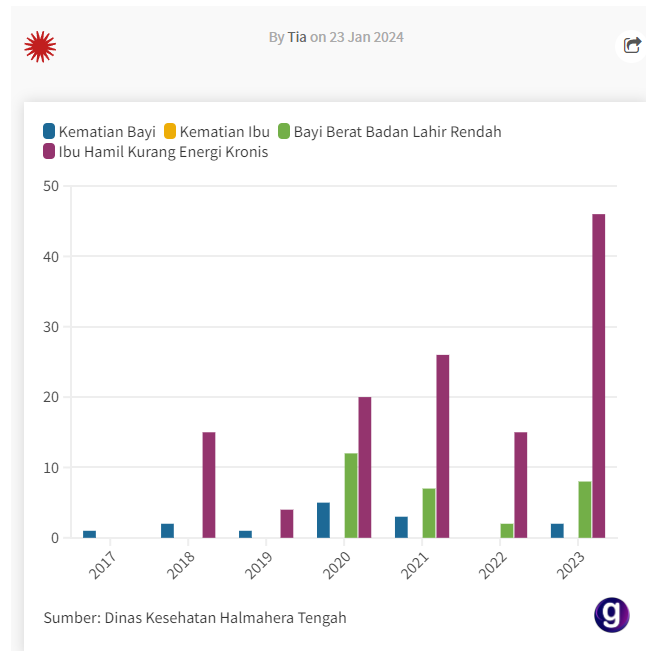
Task: Click the red starburst site logo
Action: (x=40, y=46)
